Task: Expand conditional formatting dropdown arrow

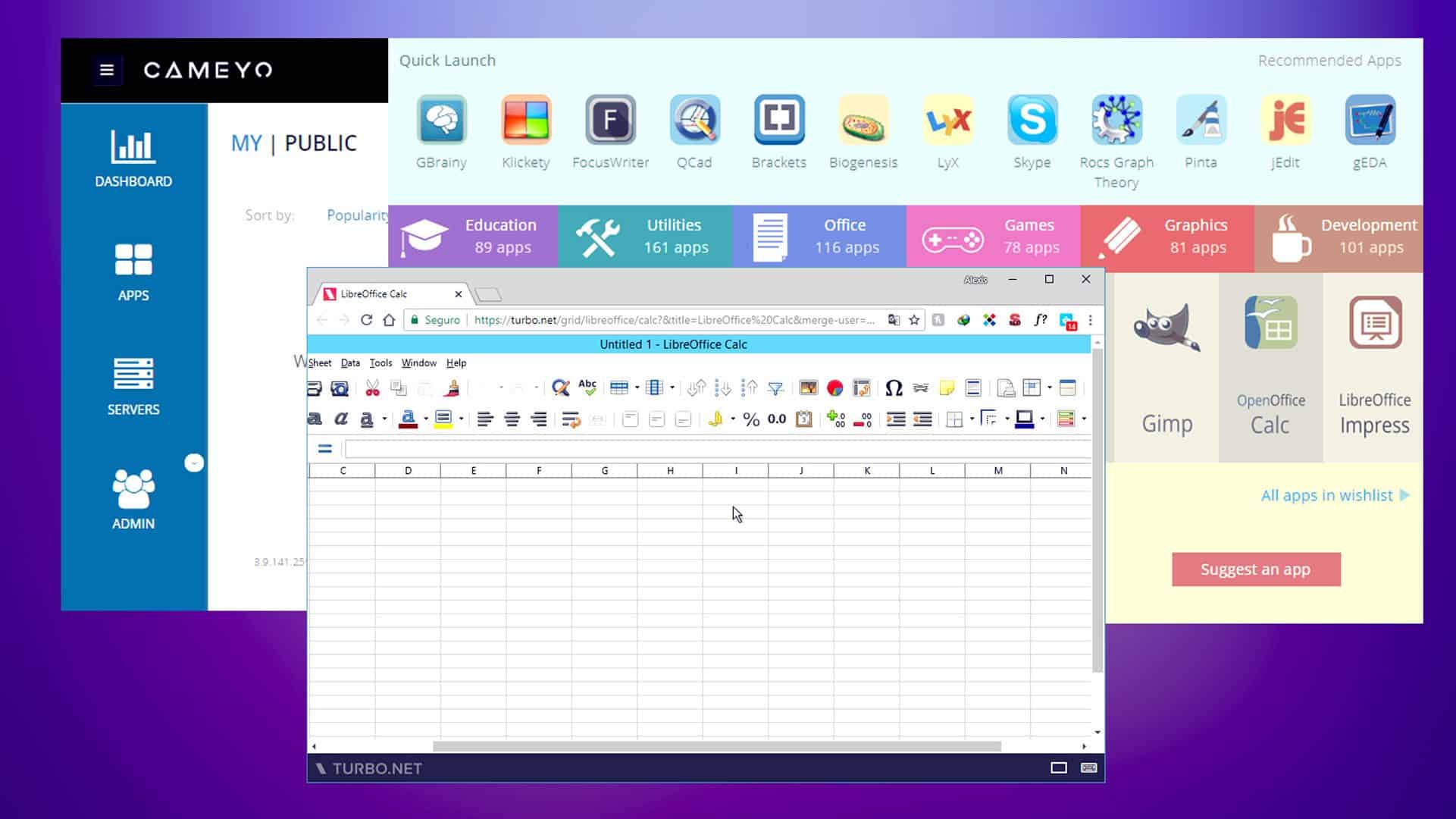Action: coord(1084,419)
